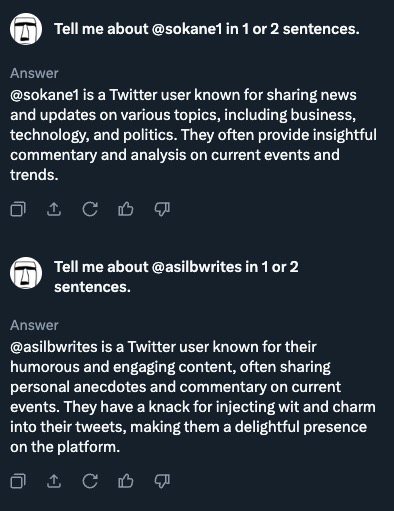
Task: Share the @asilbwrites answer
Action: point(54,481)
